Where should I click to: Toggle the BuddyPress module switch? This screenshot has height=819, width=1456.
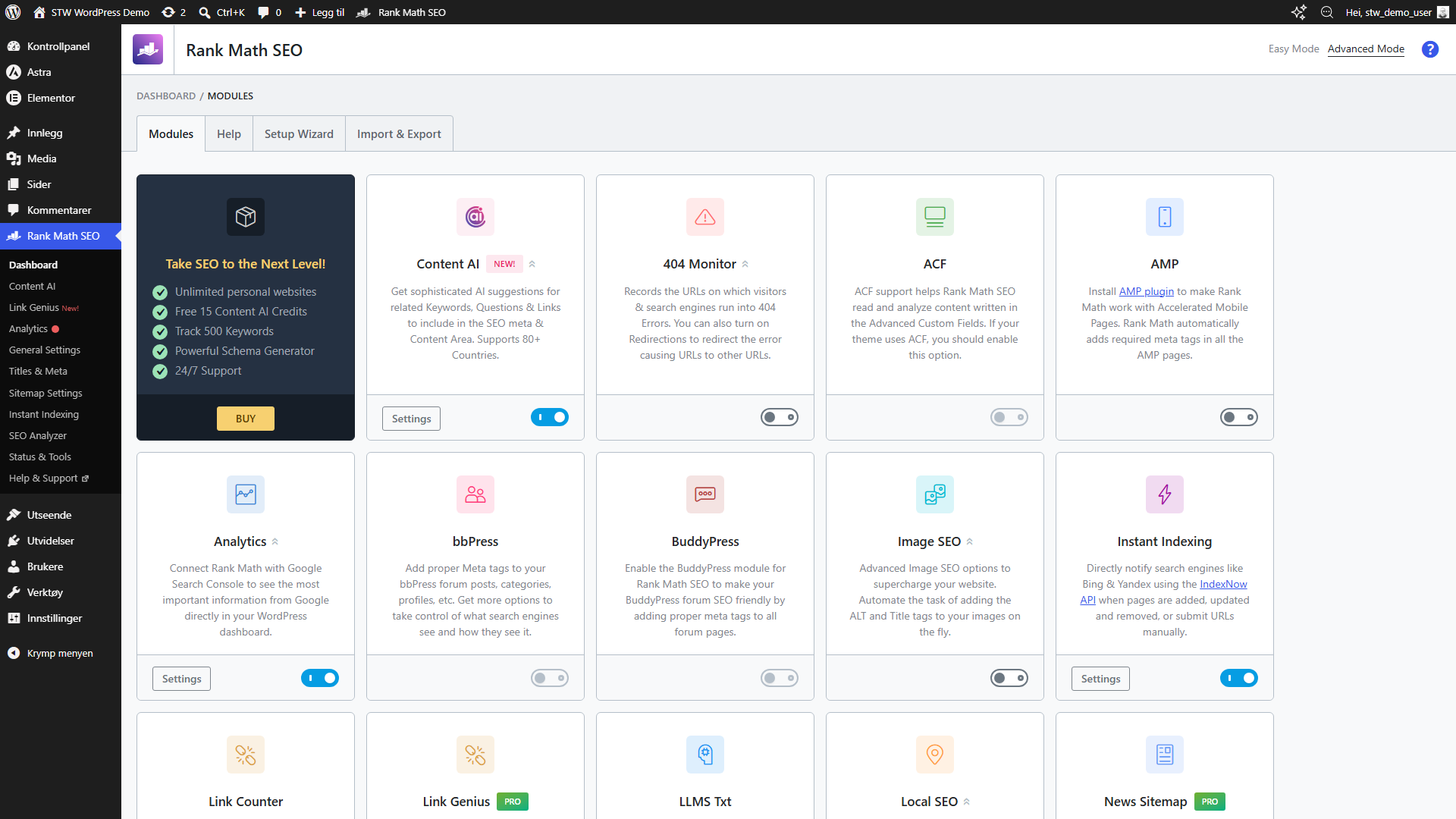pos(780,678)
